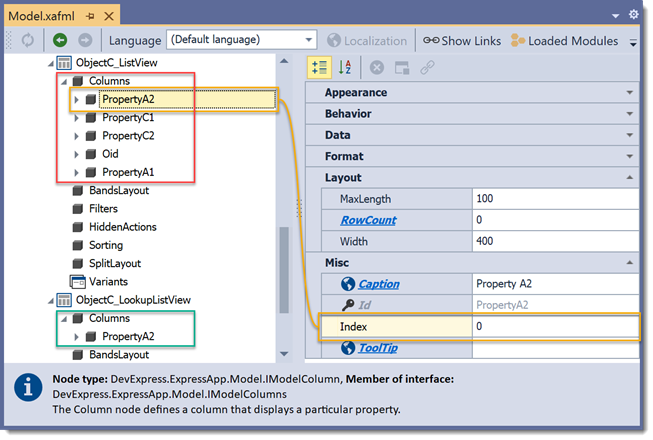Select the MaxLength property label
Viewport: 653px width, 440px height.
[x=365, y=199]
